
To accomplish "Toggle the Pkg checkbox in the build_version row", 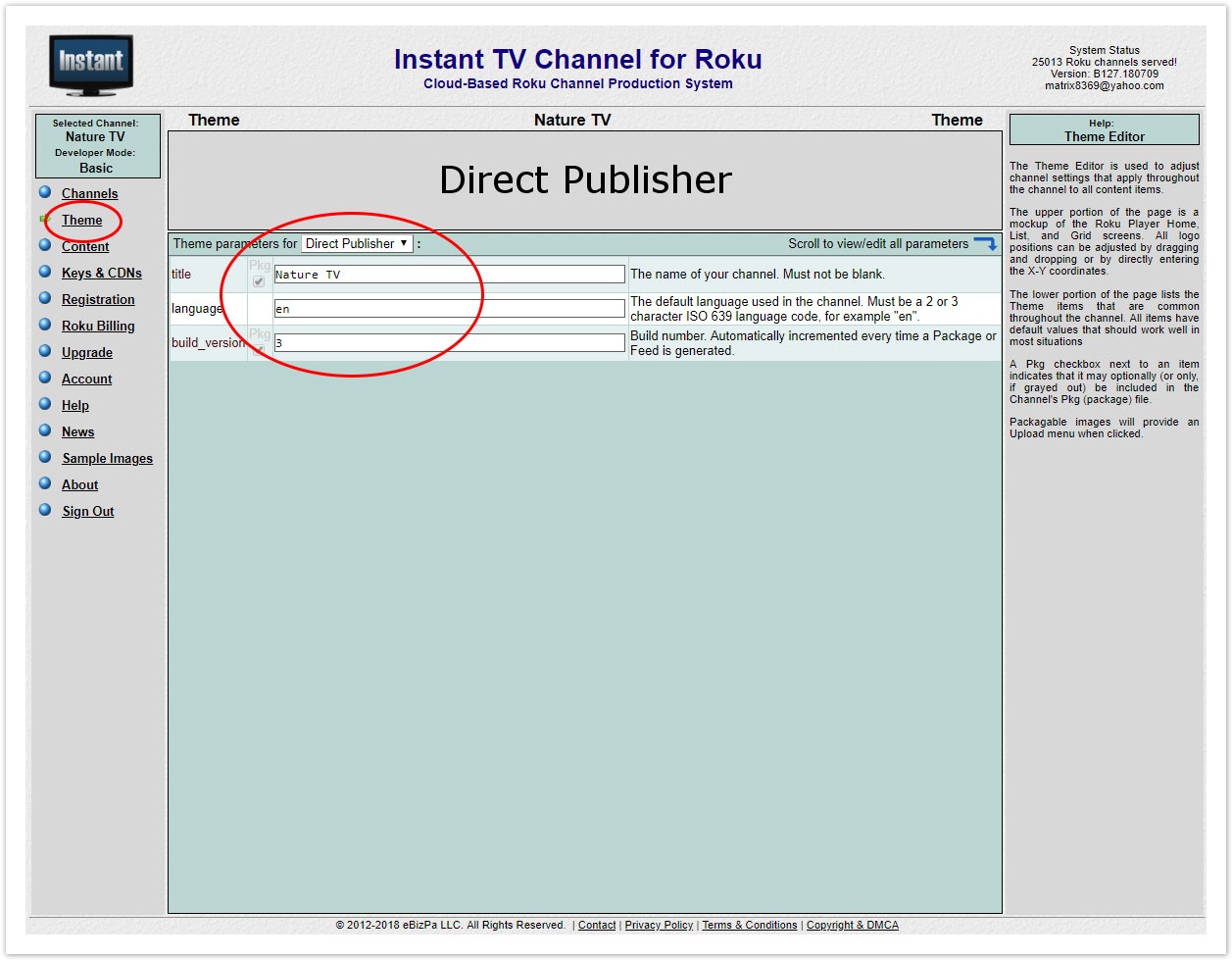I will (x=259, y=350).
